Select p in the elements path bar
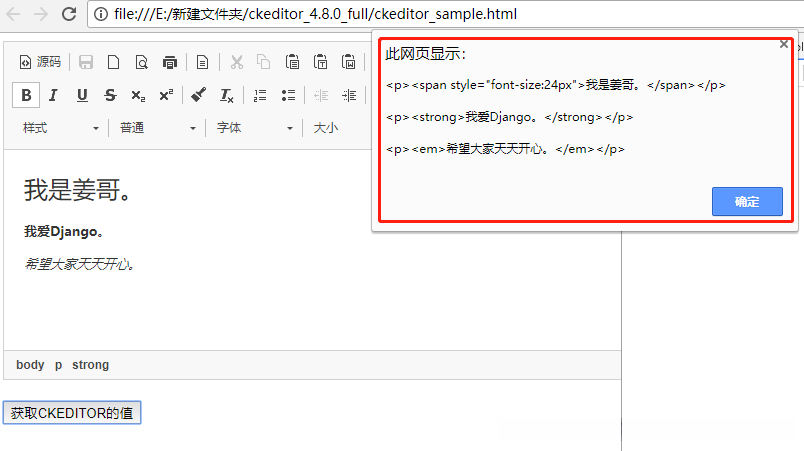The width and height of the screenshot is (804, 451). [58, 365]
